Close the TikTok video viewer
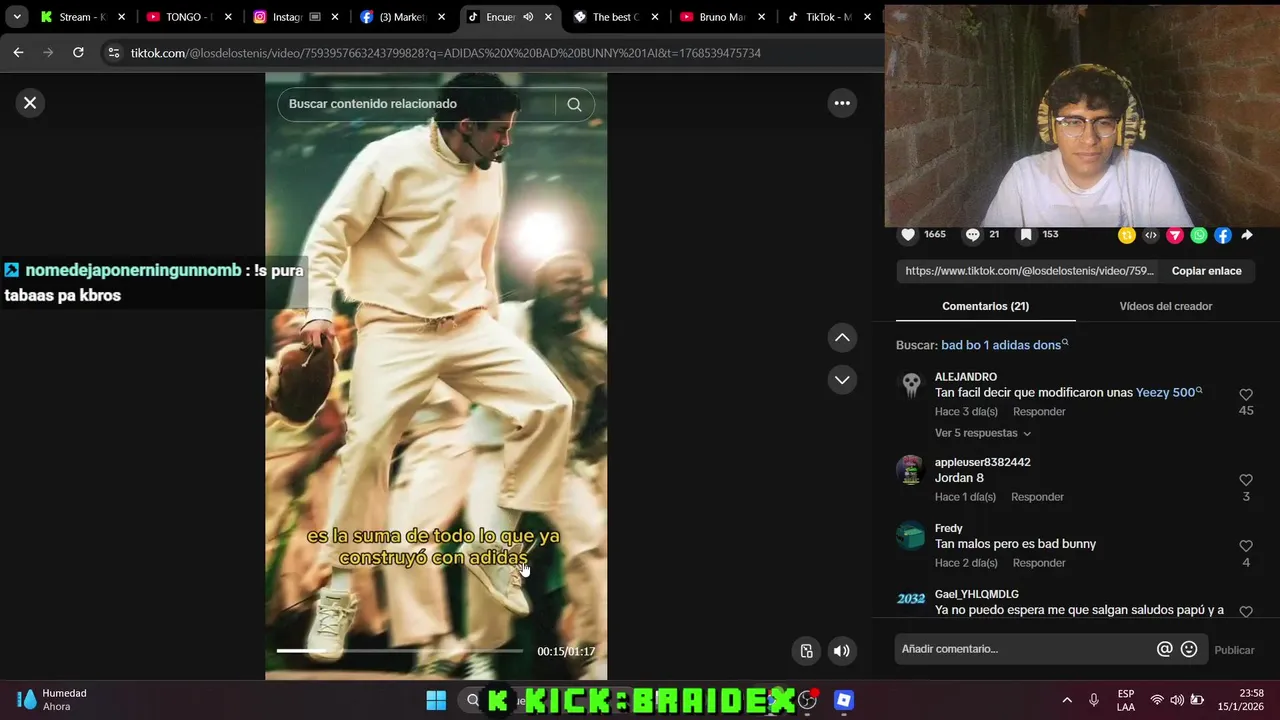The height and width of the screenshot is (720, 1280). click(x=30, y=103)
